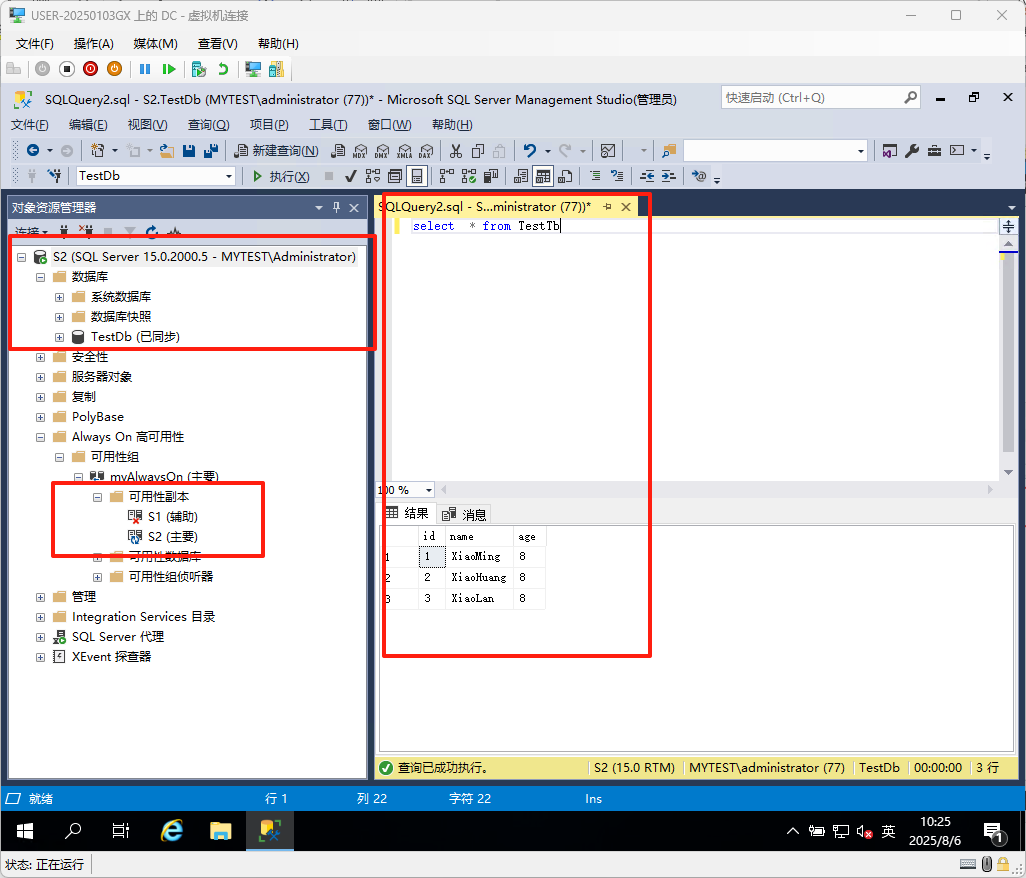The height and width of the screenshot is (878, 1026).
Task: Click the Cut scissors icon
Action: (456, 151)
